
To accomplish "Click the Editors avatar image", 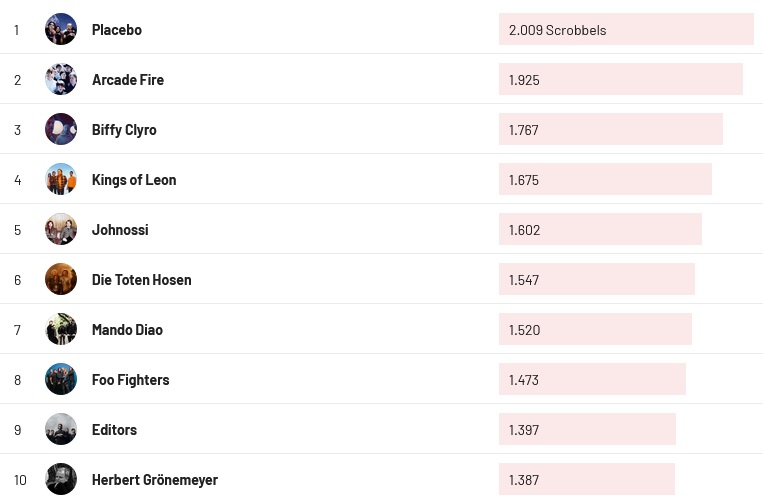I will [61, 429].
